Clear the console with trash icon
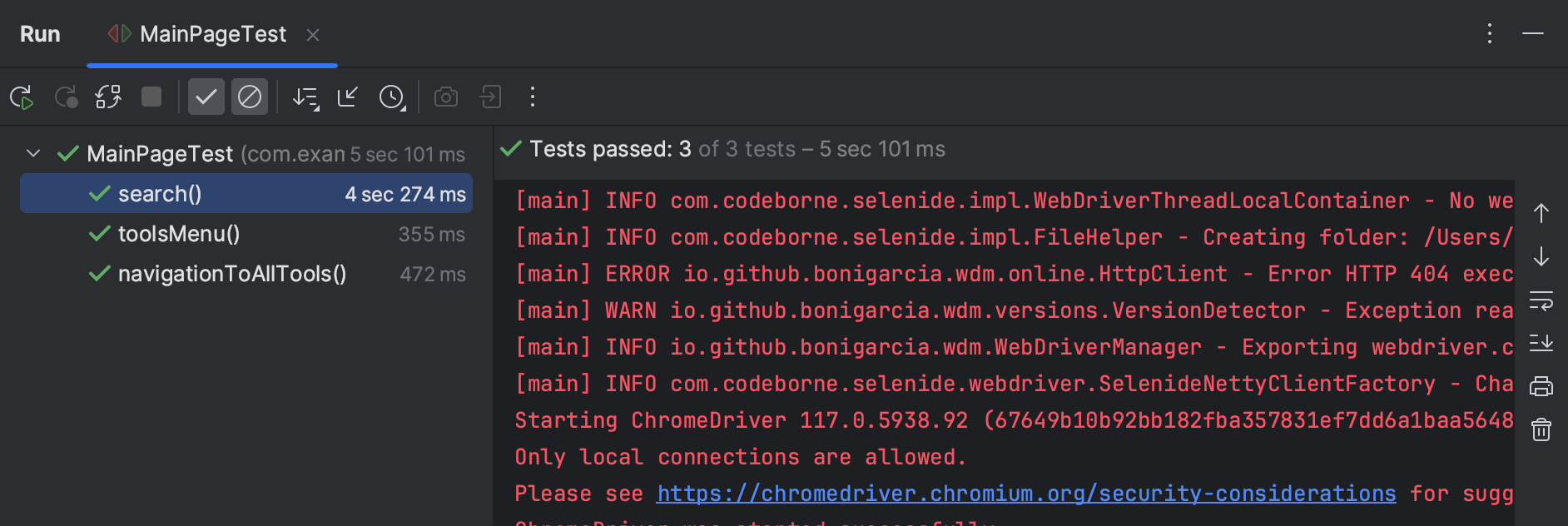Image resolution: width=1568 pixels, height=526 pixels. pyautogui.click(x=1541, y=429)
